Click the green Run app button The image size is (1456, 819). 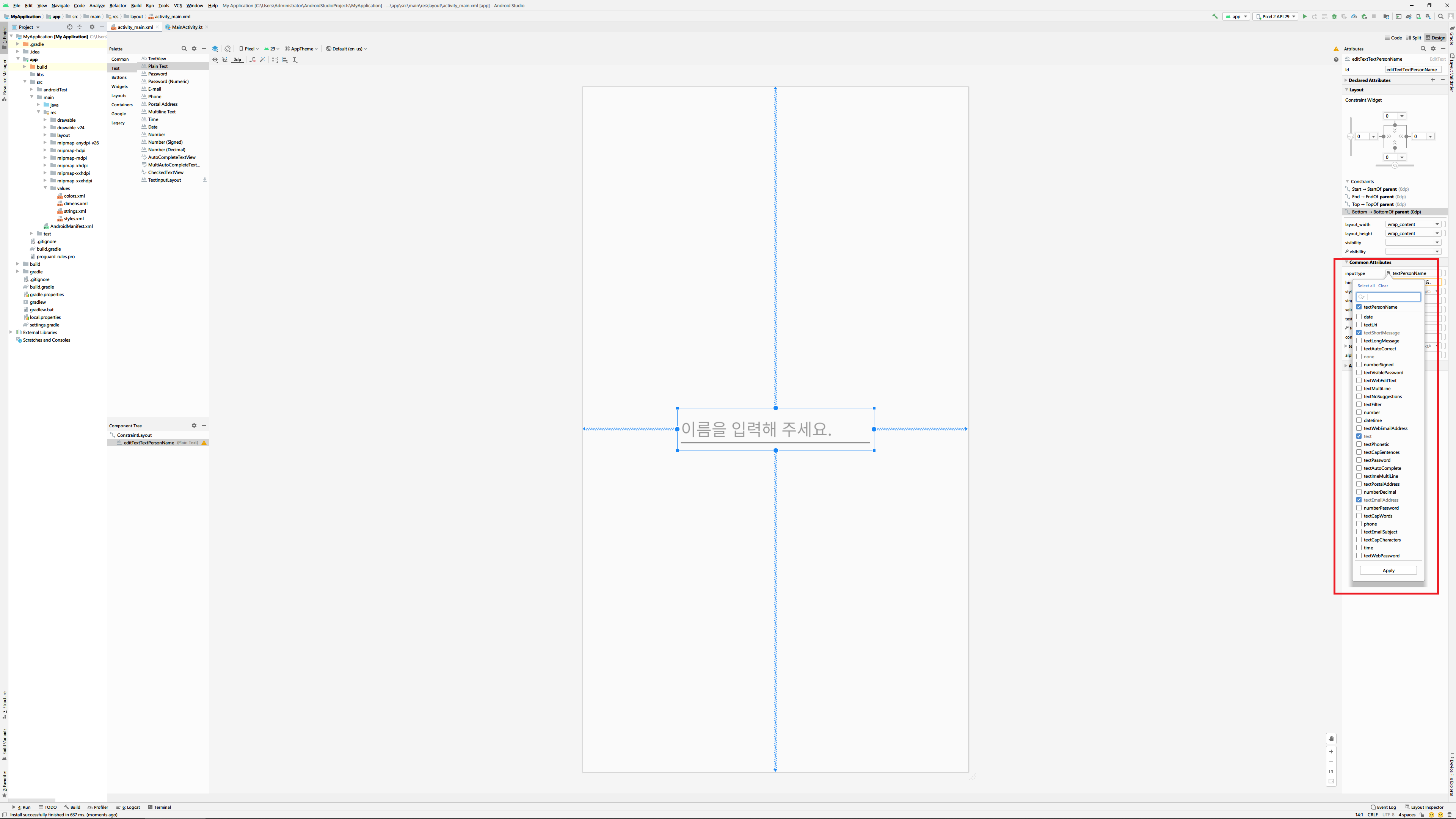(1304, 16)
